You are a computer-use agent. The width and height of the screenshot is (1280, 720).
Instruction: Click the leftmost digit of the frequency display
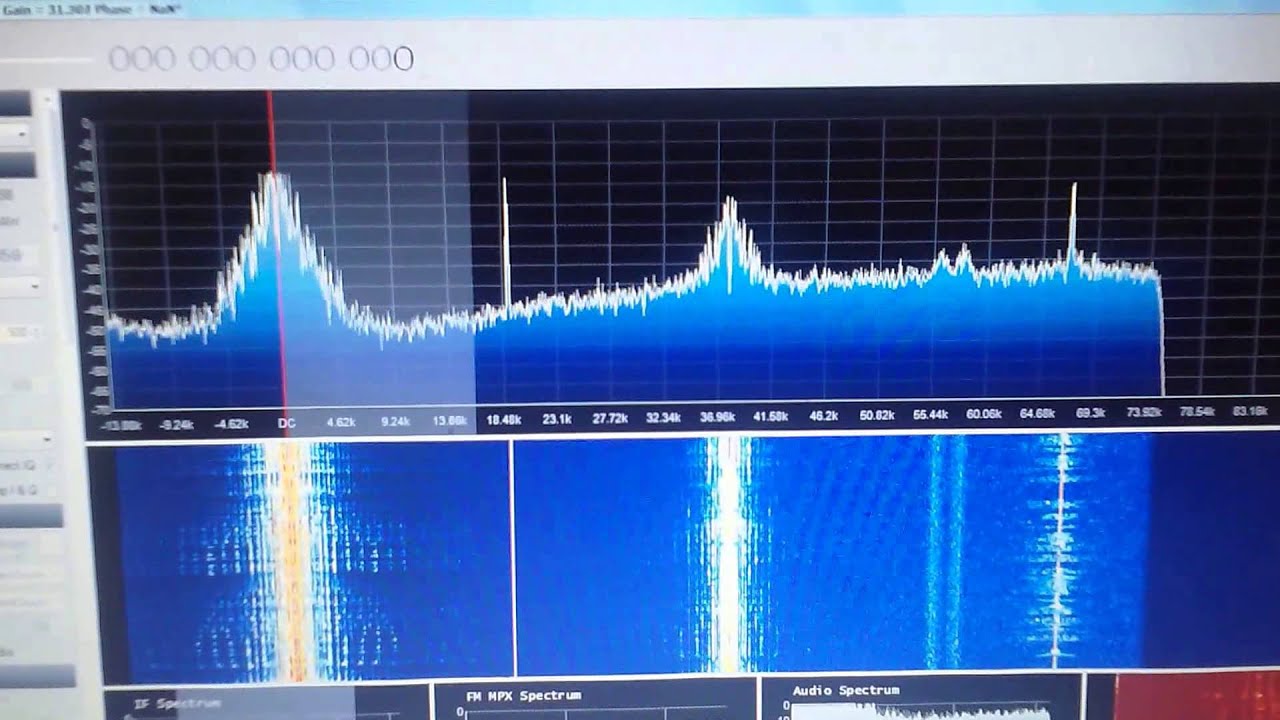[119, 59]
